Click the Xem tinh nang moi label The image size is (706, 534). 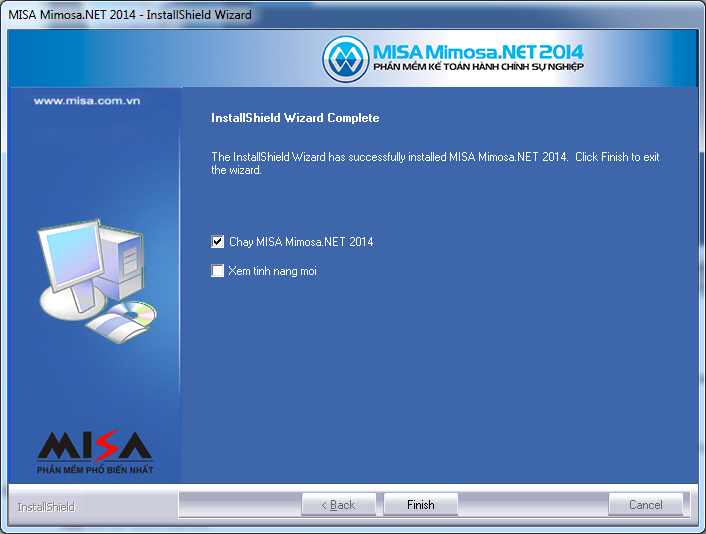[272, 271]
